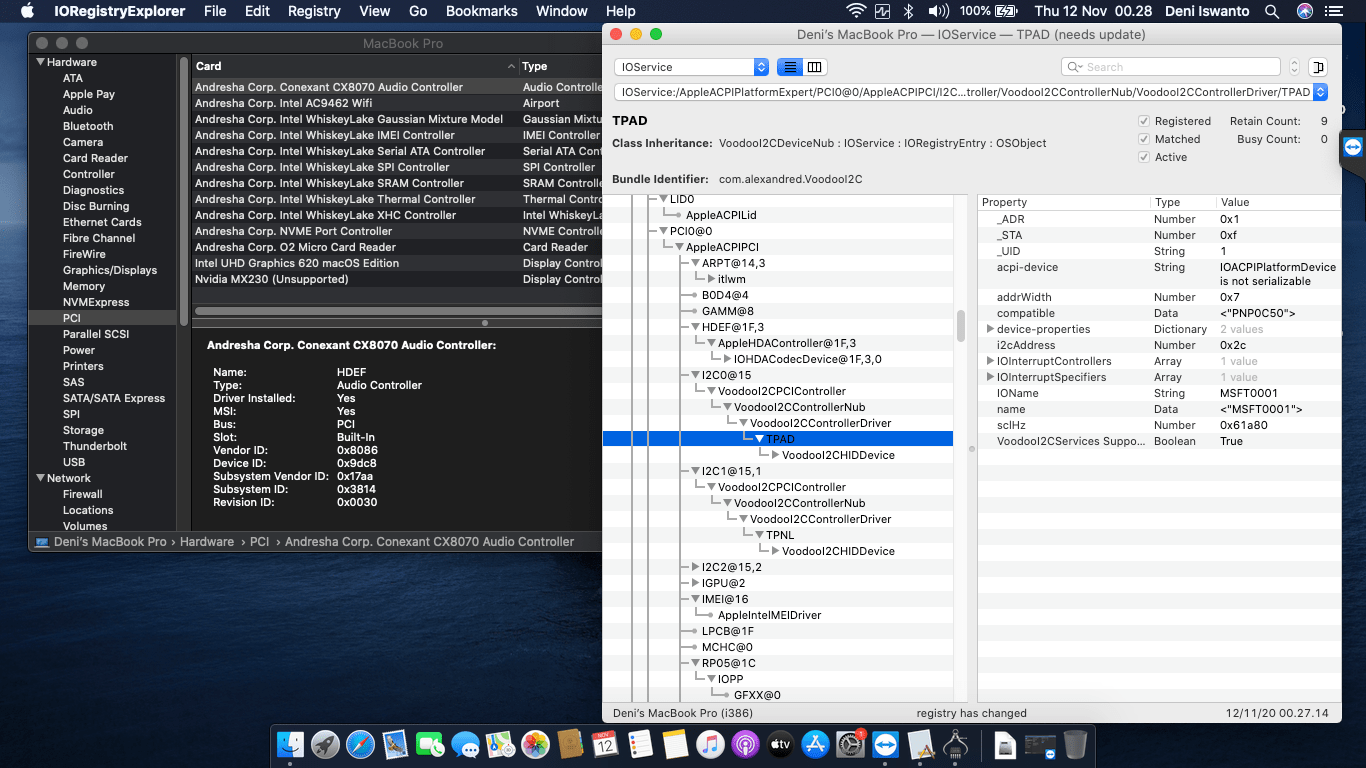The image size is (1366, 768).
Task: Open Apple TV from the Dock
Action: (x=780, y=744)
